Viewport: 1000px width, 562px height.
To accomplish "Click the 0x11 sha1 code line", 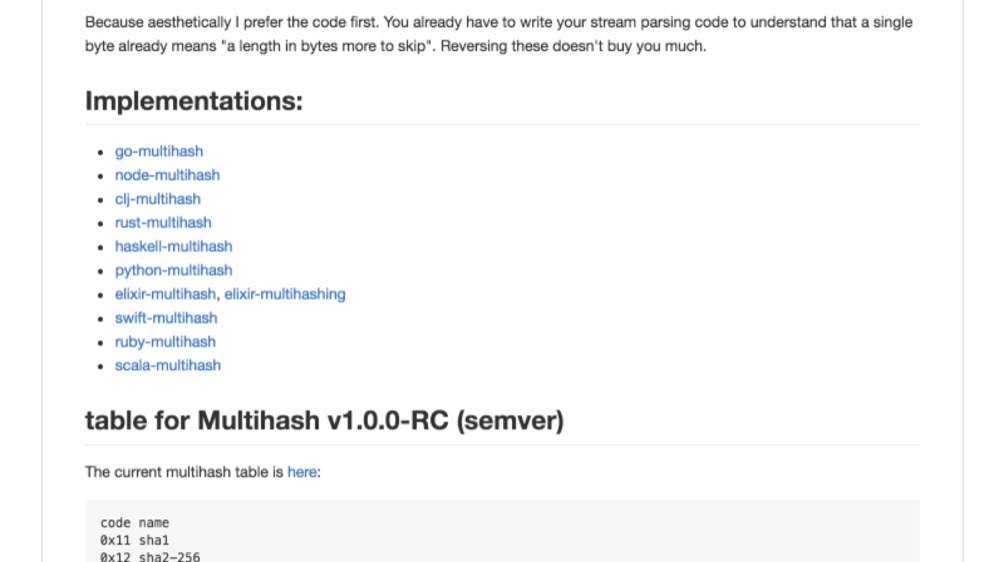I will point(135,540).
